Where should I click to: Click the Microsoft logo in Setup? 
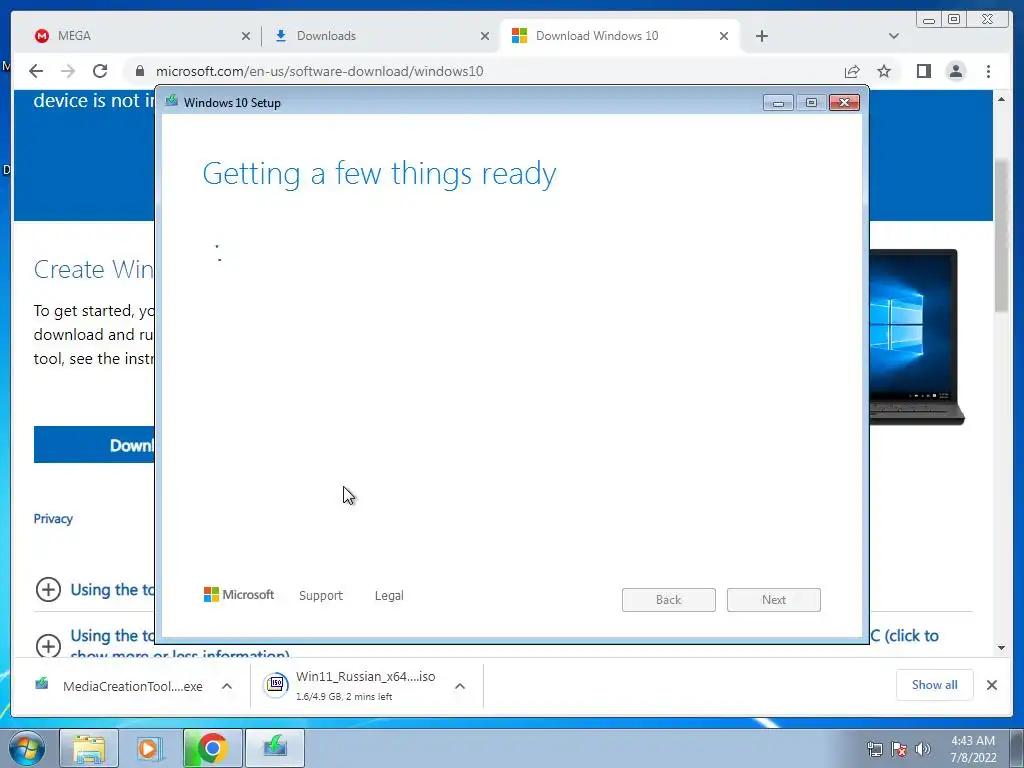tap(239, 594)
